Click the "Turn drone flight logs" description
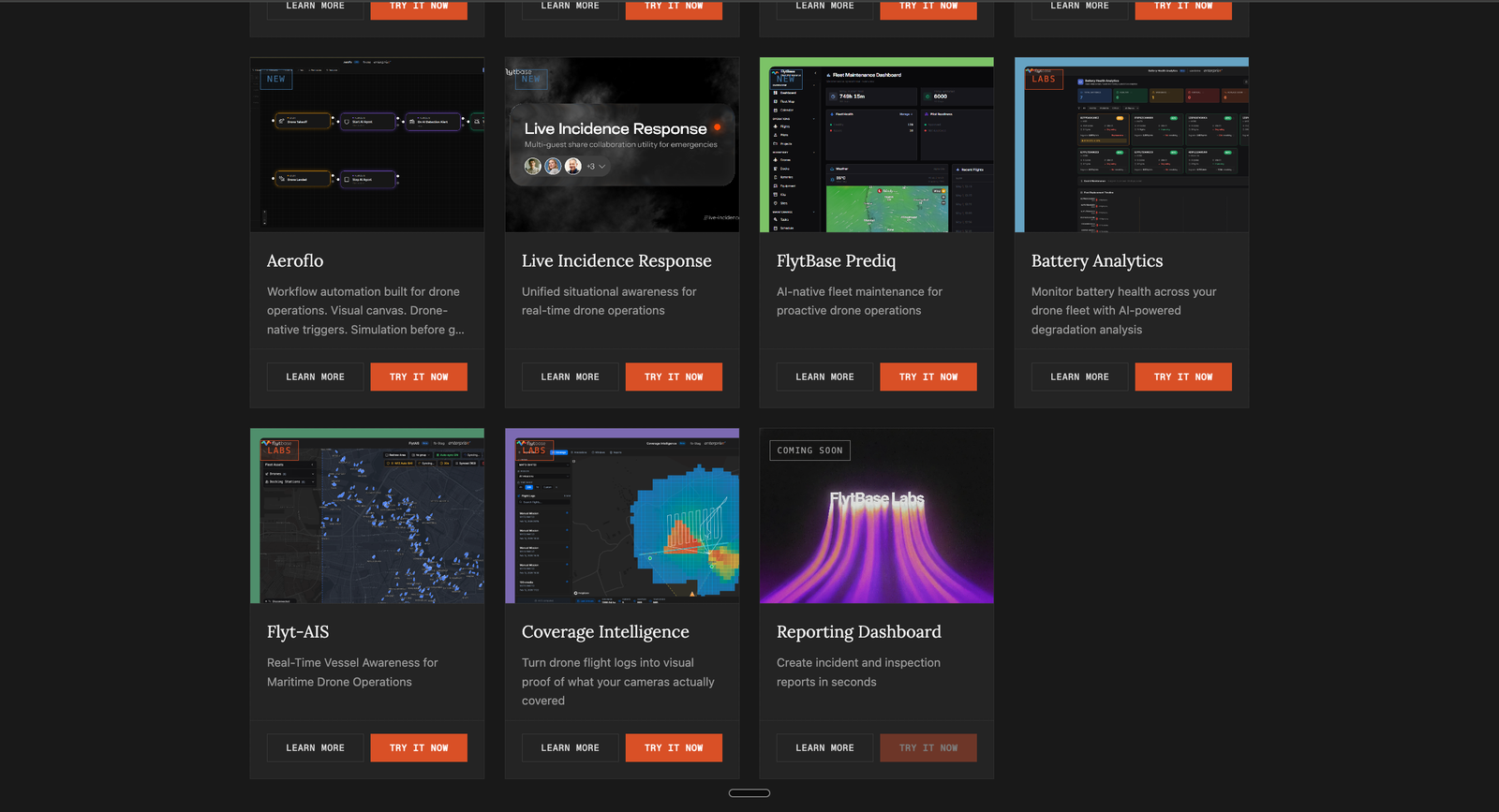The height and width of the screenshot is (812, 1499). [x=618, y=682]
